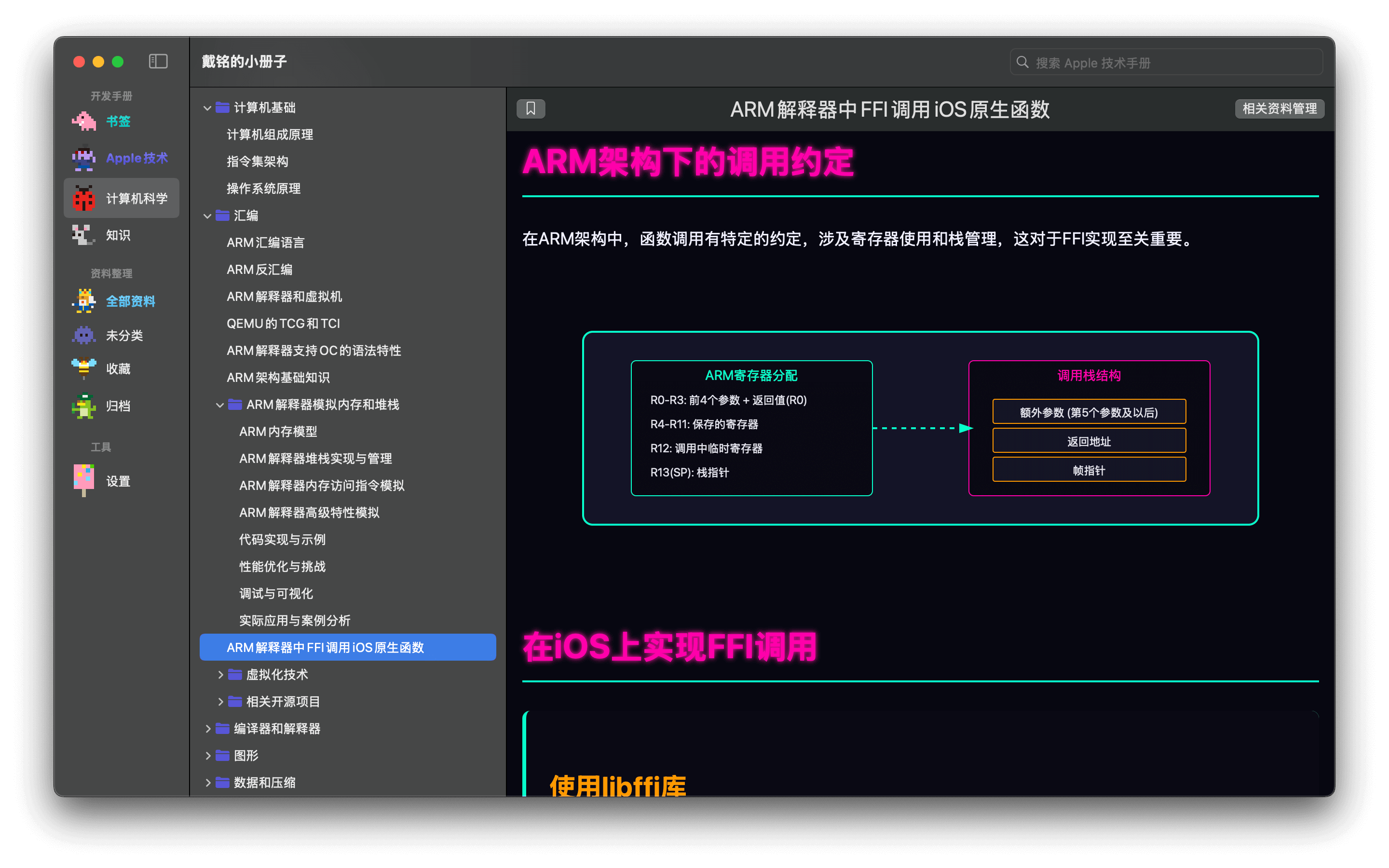1389x868 pixels.
Task: Click the 计算机基础 folder icon
Action: 223,108
